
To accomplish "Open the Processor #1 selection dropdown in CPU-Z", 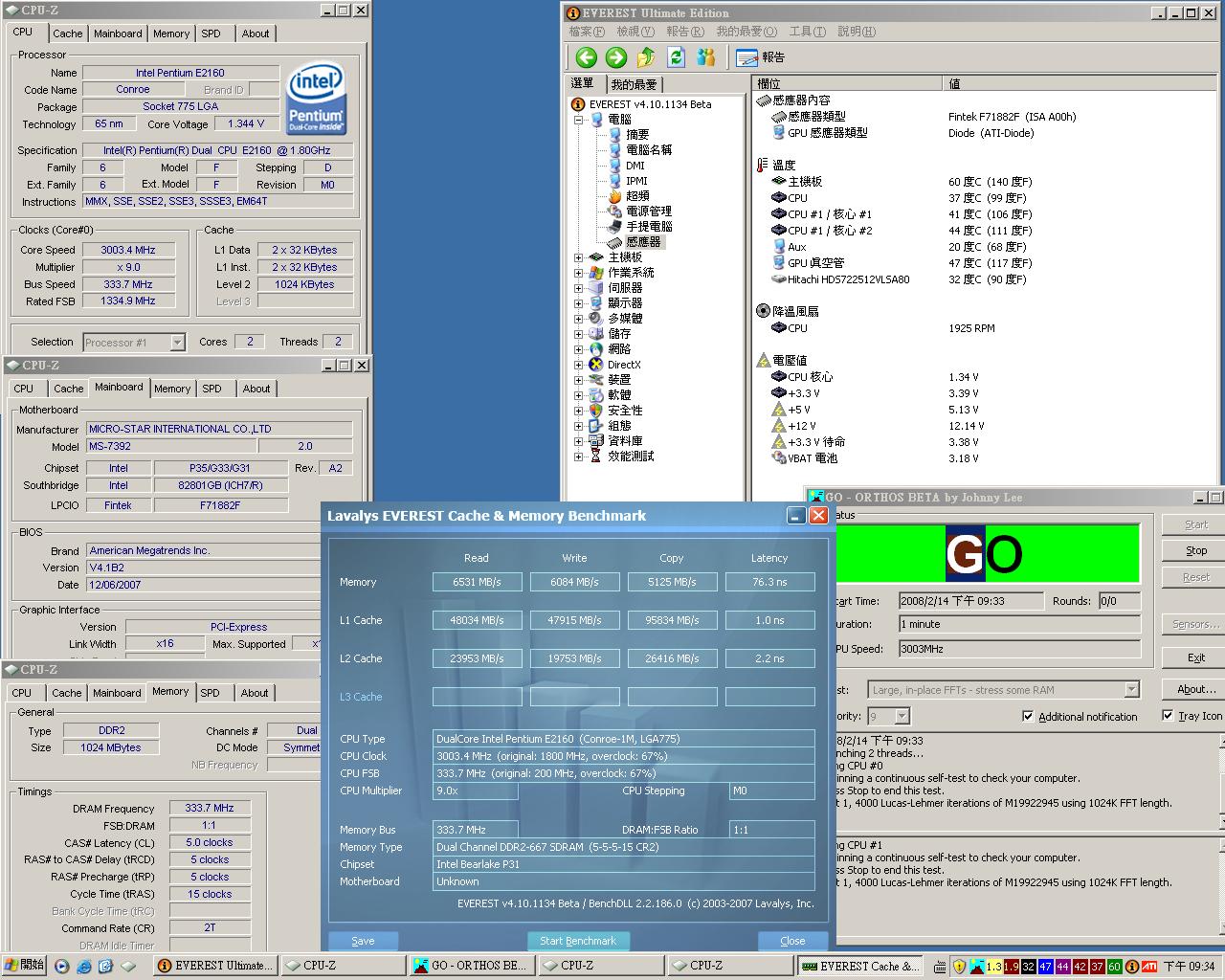I will click(x=177, y=343).
